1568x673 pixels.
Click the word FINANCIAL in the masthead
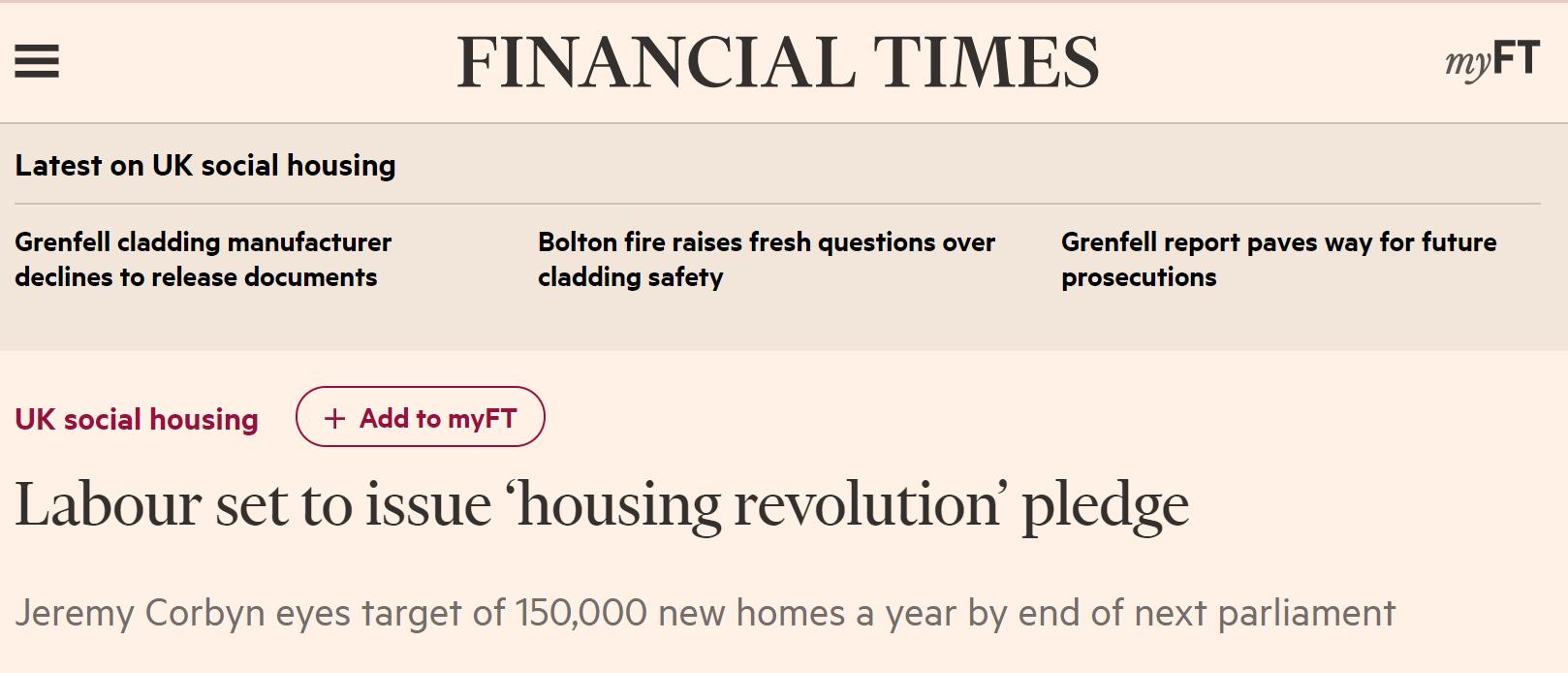(x=656, y=62)
